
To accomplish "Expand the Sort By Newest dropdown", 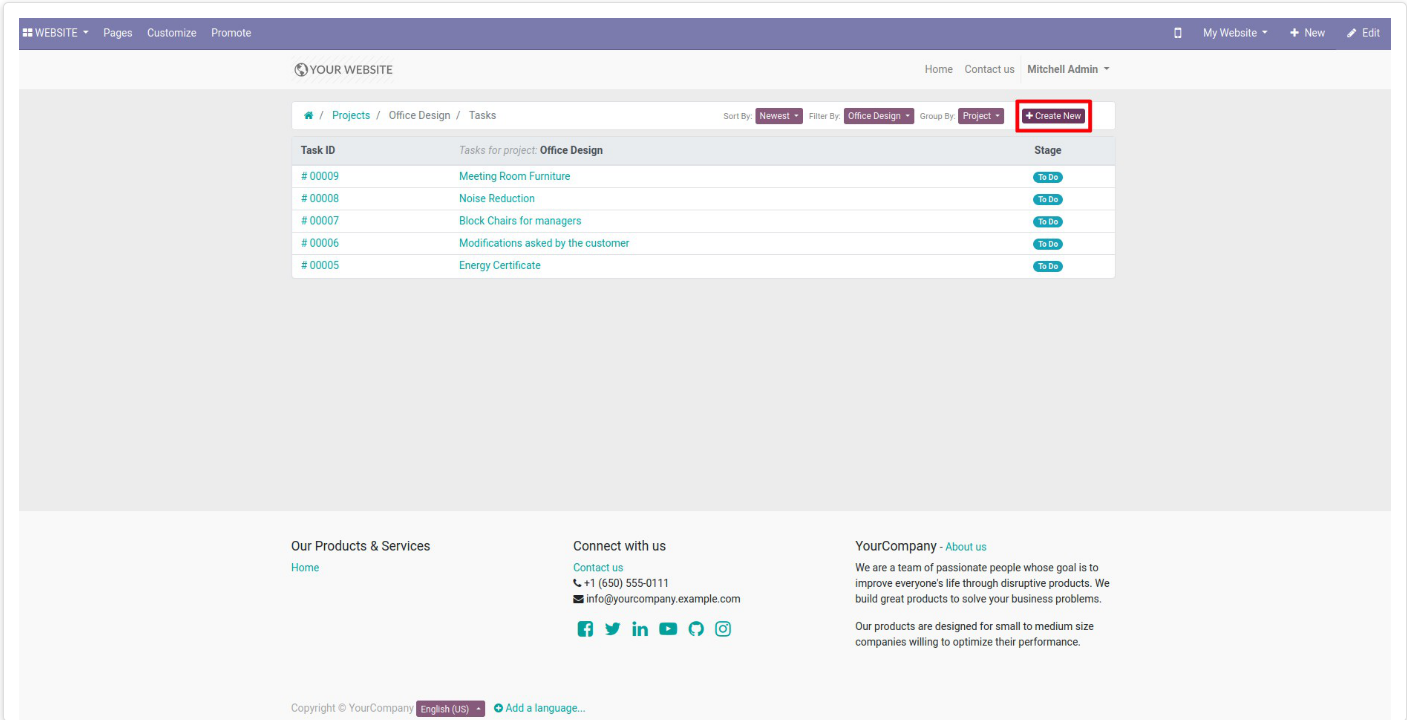I will [x=779, y=116].
